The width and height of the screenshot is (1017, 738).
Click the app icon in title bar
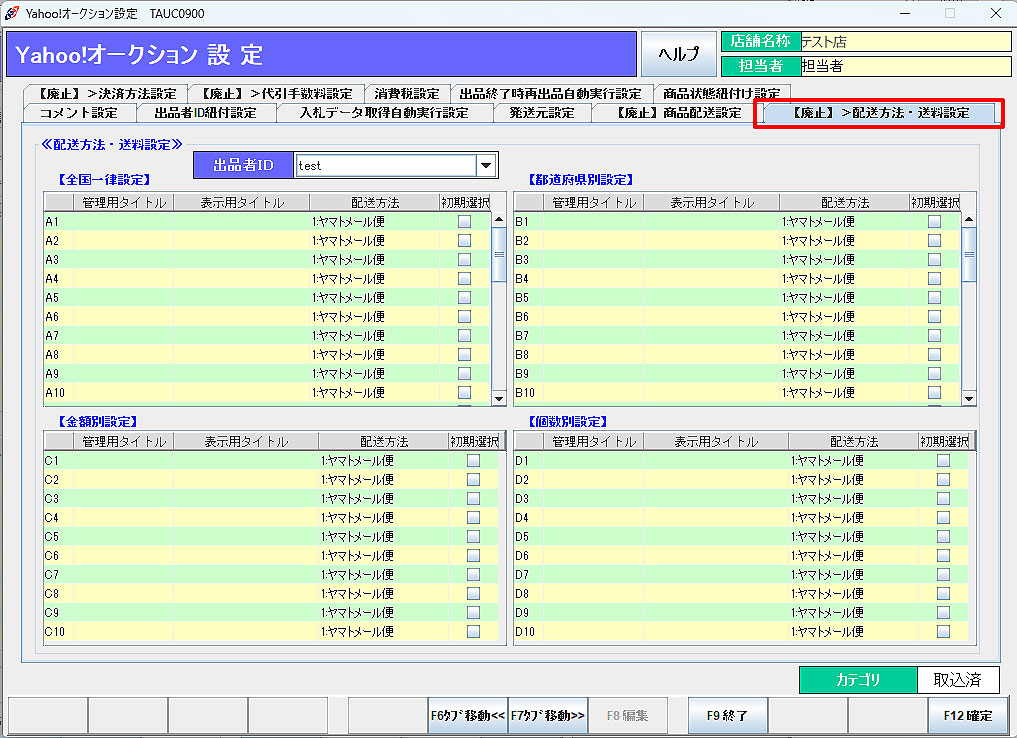12,13
